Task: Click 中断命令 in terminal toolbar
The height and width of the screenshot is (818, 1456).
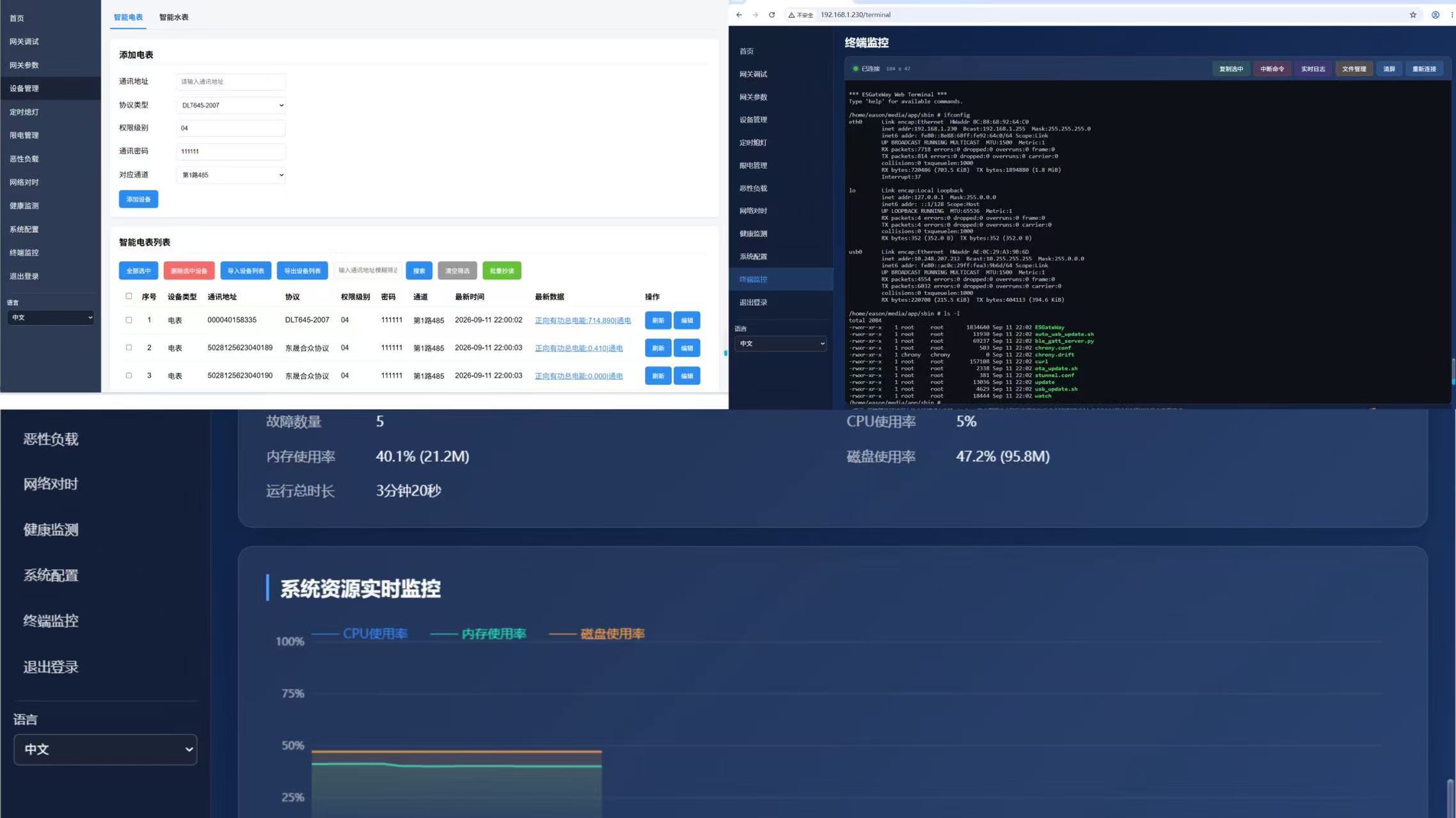Action: [x=1272, y=69]
